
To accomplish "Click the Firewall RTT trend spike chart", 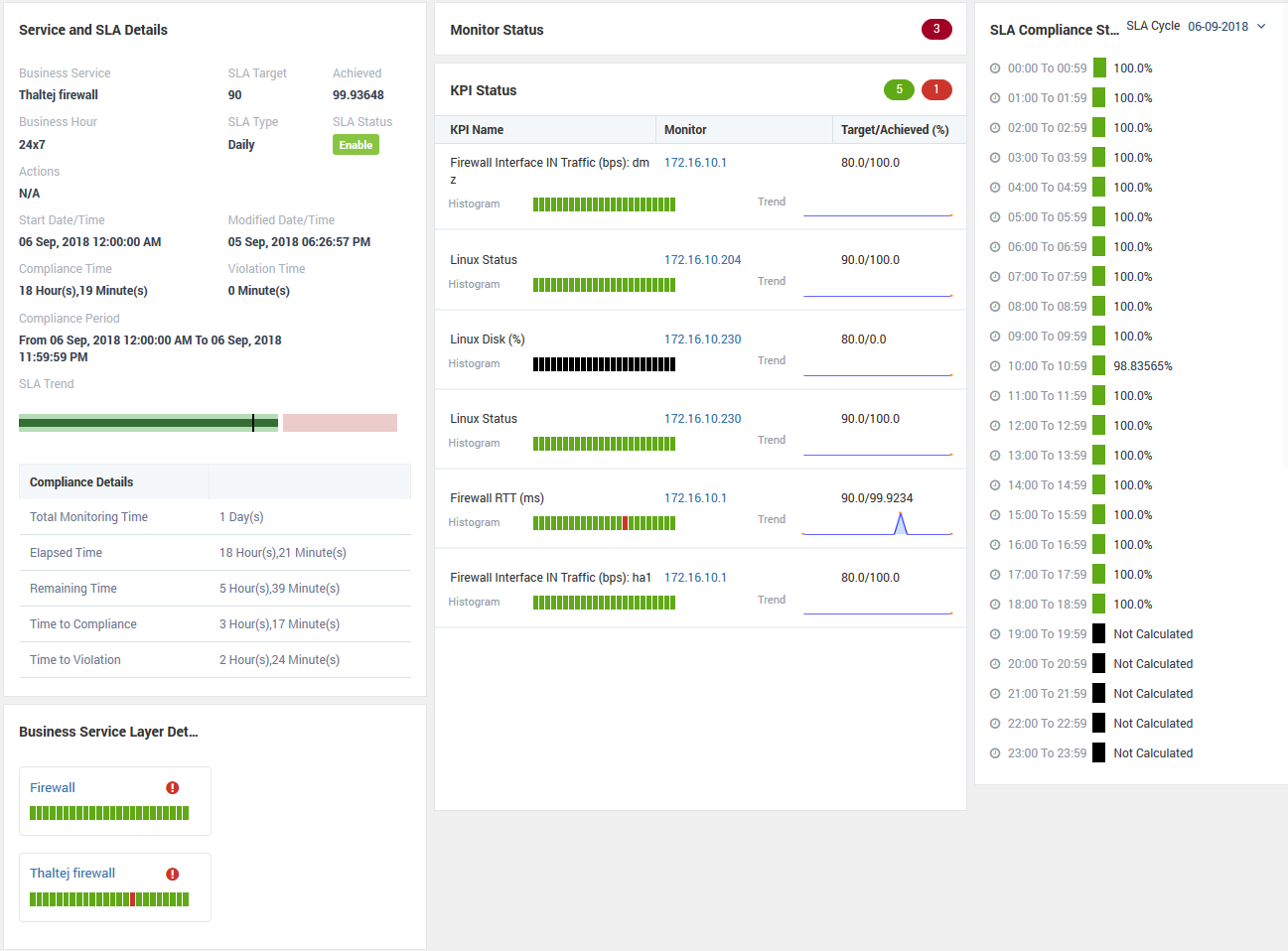I will [877, 523].
